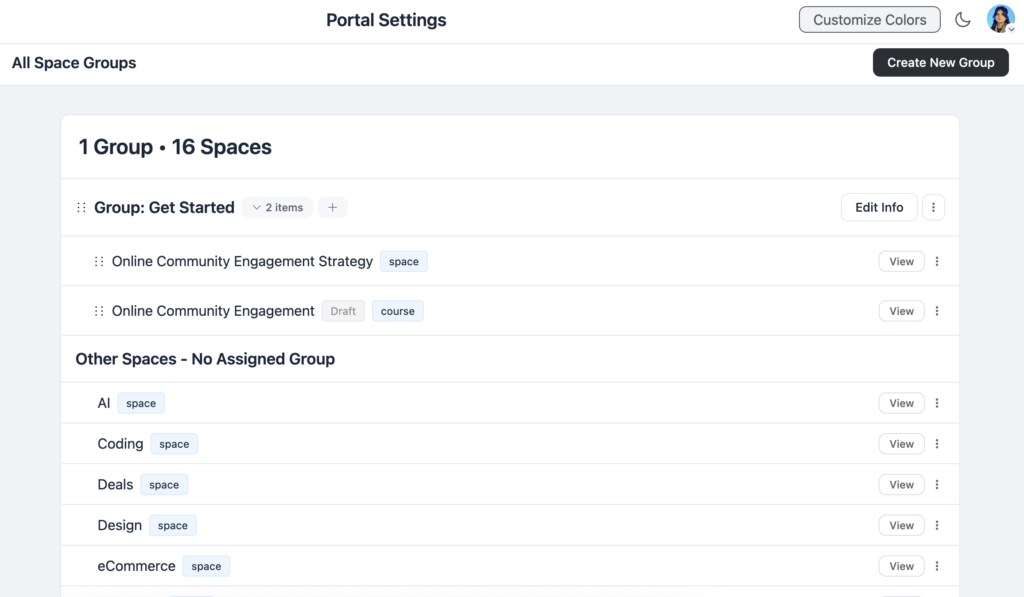Click the Other Spaces - No Assigned Group heading
The height and width of the screenshot is (597, 1024).
tap(205, 359)
